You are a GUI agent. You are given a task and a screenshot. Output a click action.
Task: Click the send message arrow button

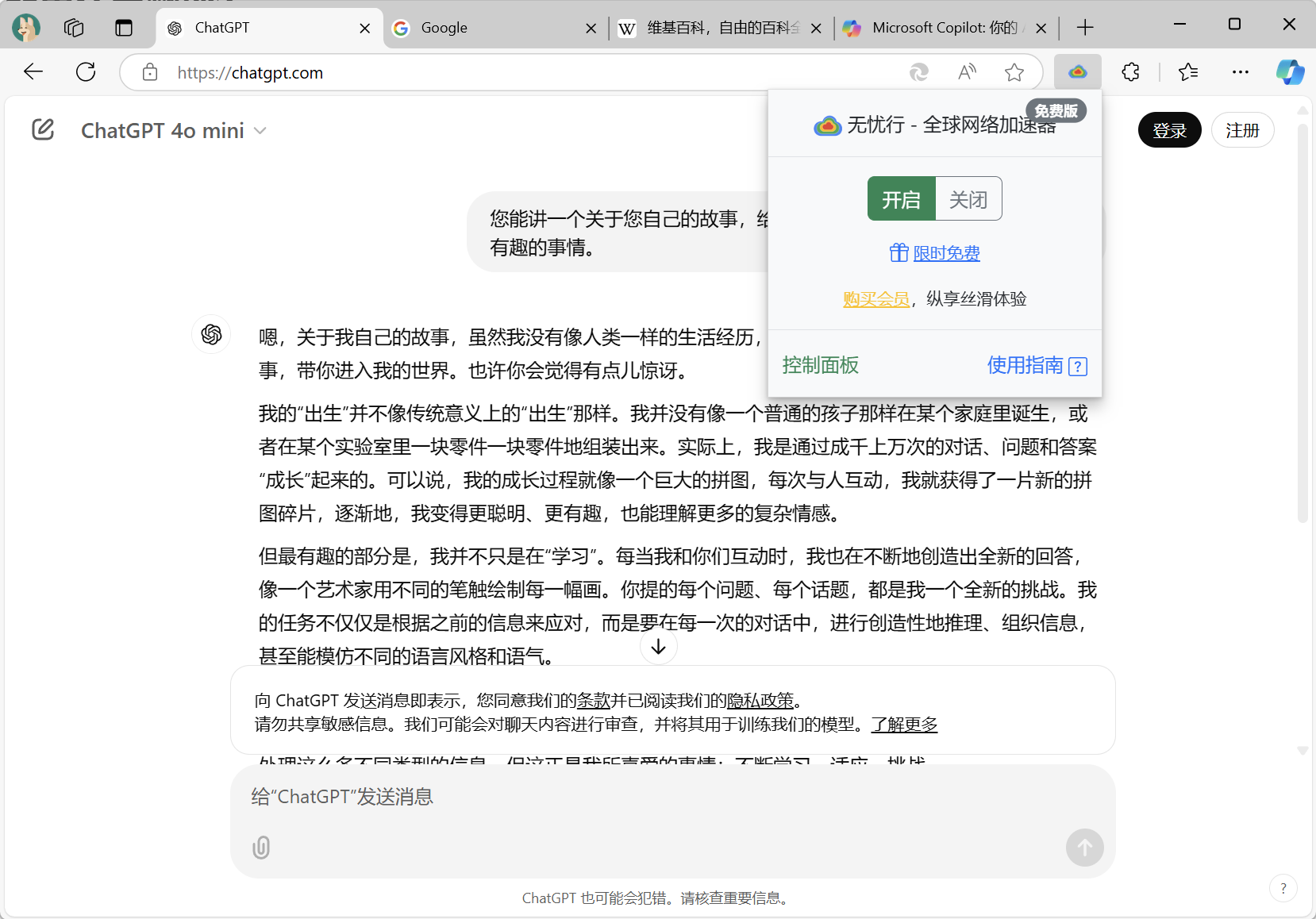click(1084, 848)
